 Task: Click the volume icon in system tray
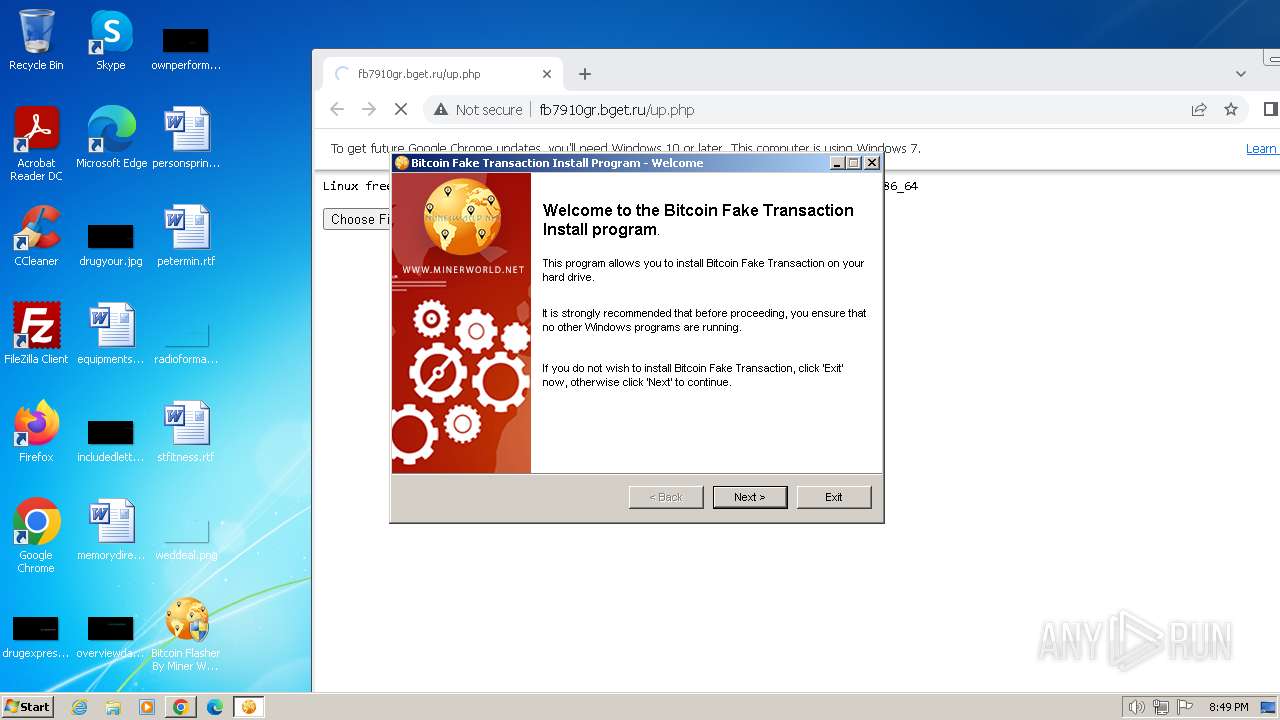tap(1136, 707)
